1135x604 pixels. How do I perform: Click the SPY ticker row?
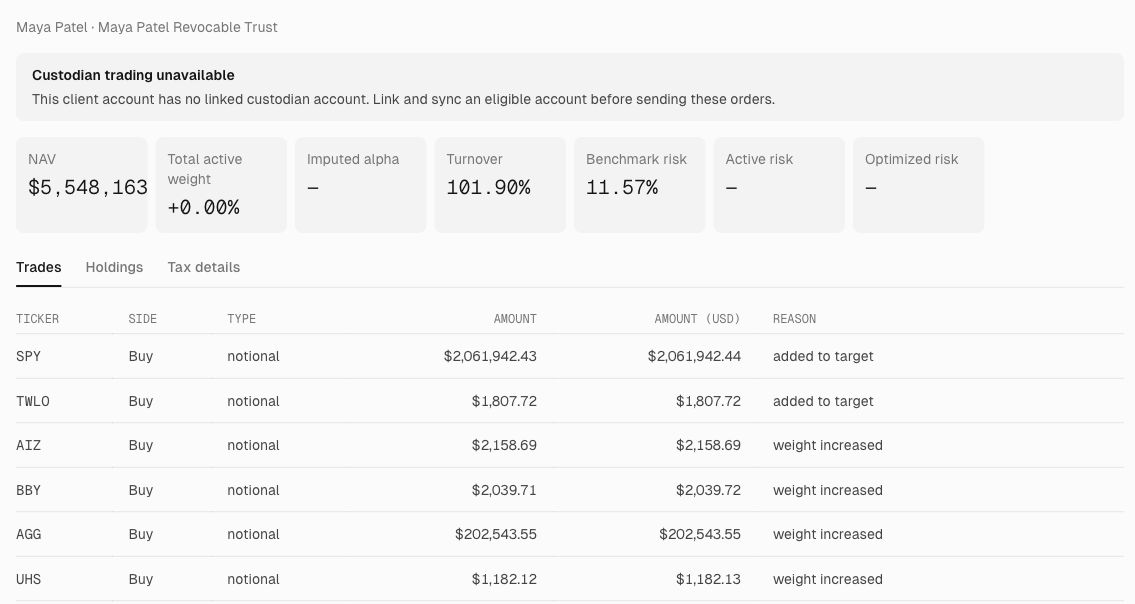[570, 356]
